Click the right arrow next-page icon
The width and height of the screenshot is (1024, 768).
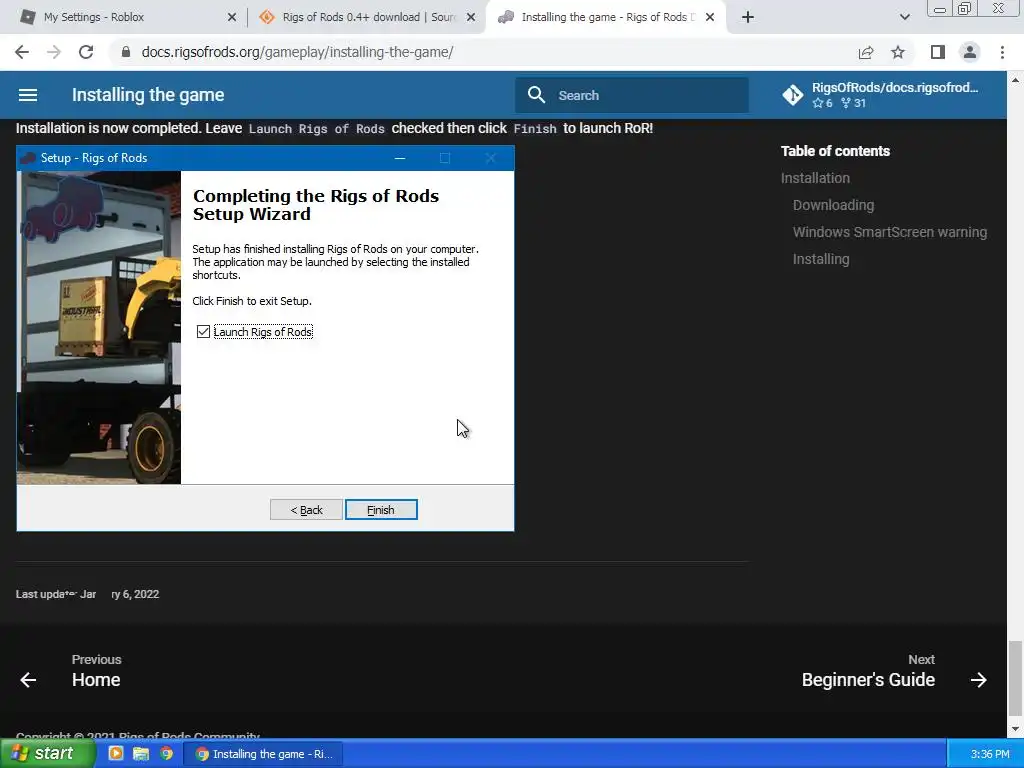coord(978,680)
